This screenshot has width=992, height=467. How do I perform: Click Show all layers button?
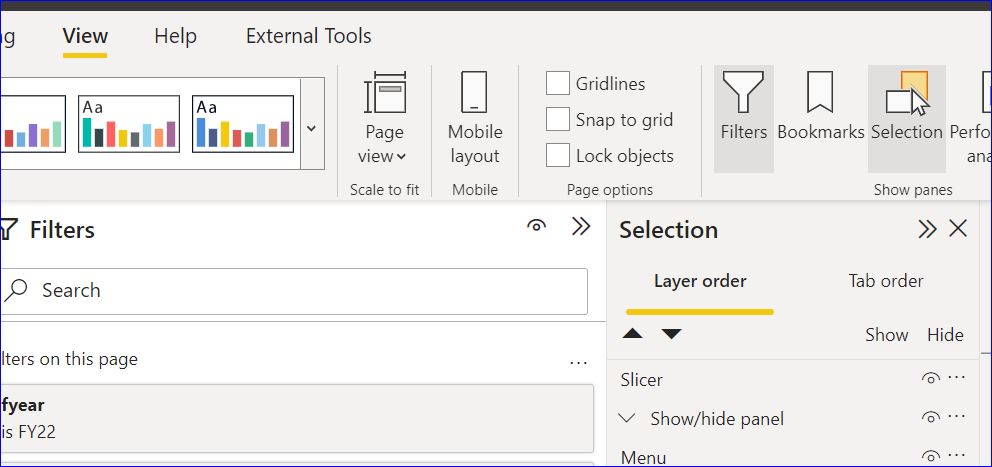pyautogui.click(x=886, y=335)
